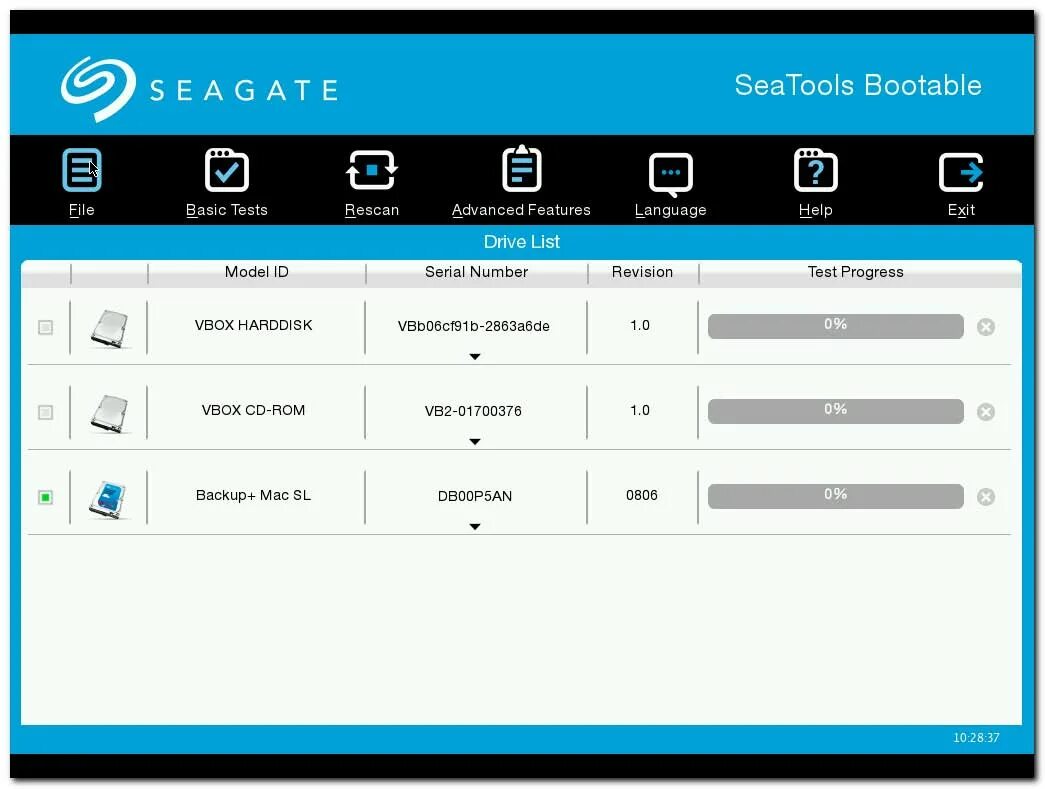Open the Language menu label
This screenshot has width=1045, height=789.
[x=670, y=211]
